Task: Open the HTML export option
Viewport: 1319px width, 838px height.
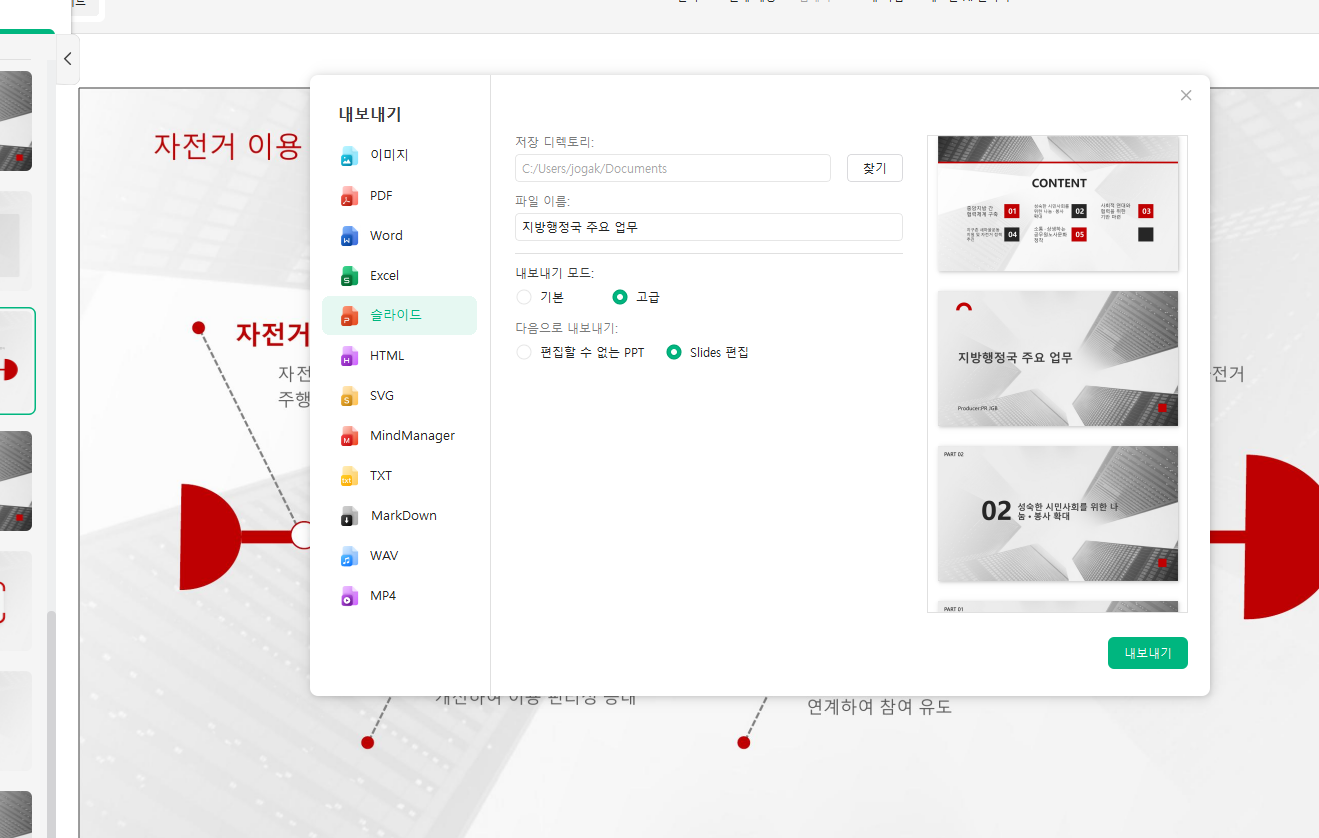Action: pos(399,356)
